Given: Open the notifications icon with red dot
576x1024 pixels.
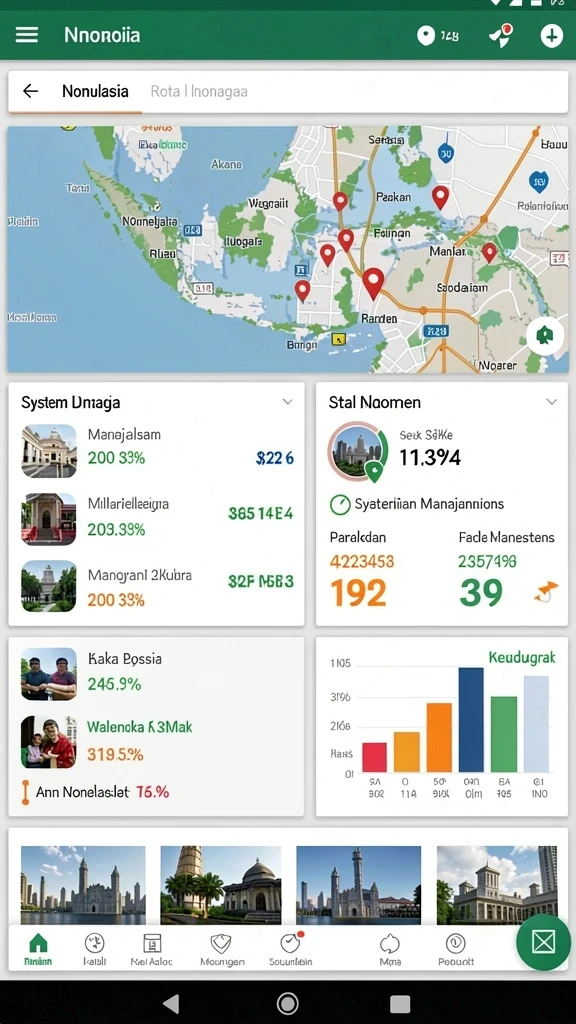Looking at the screenshot, I should point(502,35).
